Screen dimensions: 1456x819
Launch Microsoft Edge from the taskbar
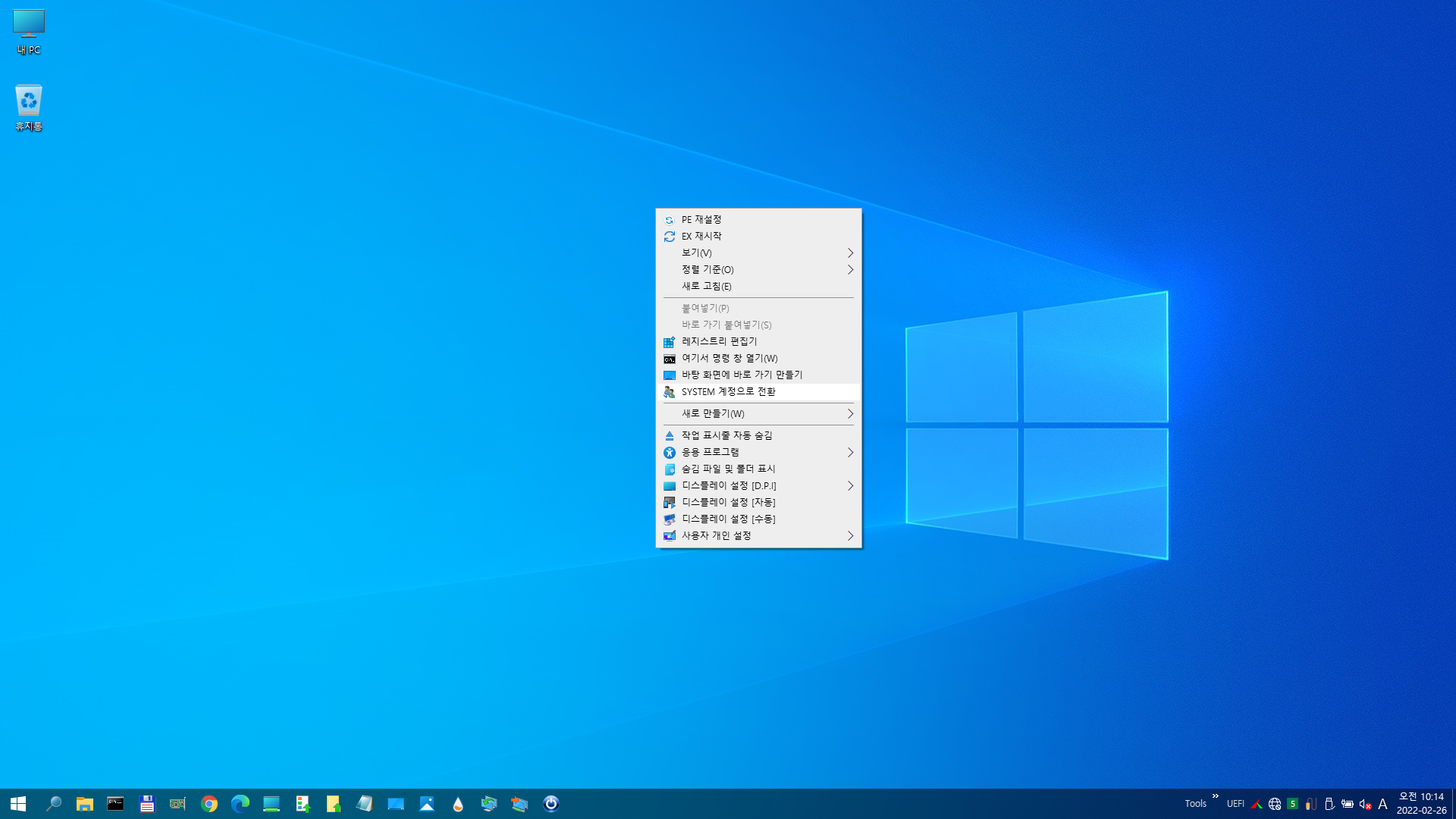click(x=240, y=804)
